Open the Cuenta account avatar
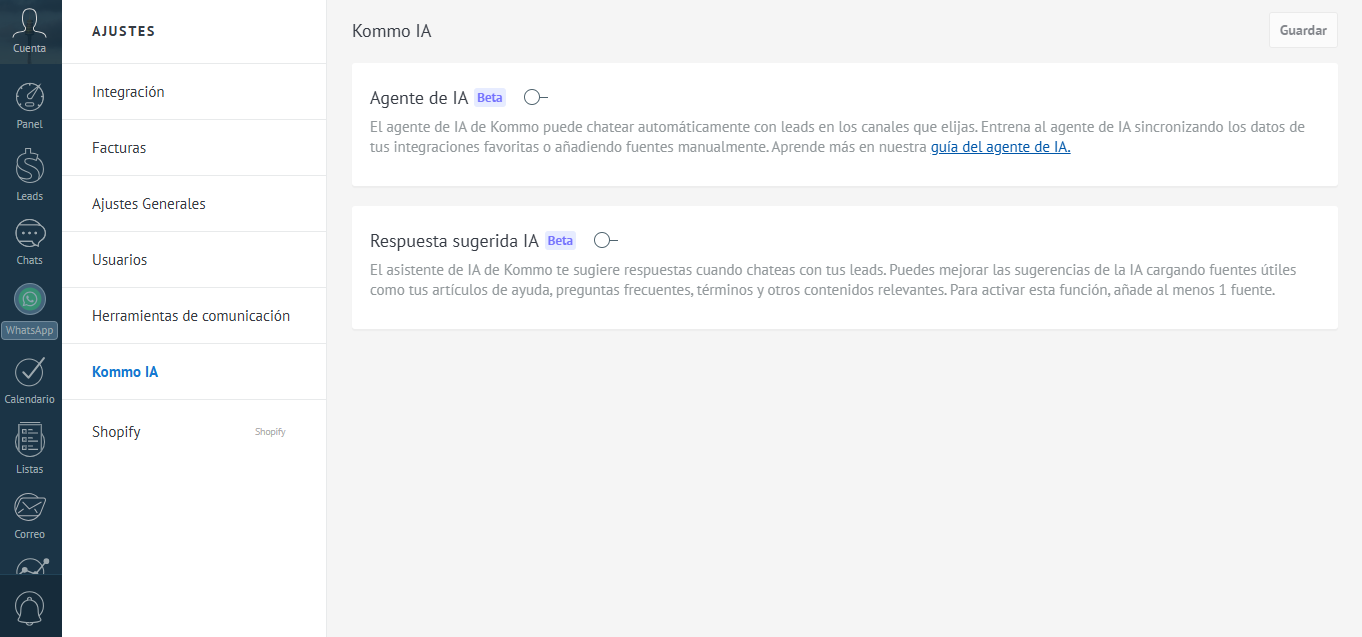1362x637 pixels. 30,24
